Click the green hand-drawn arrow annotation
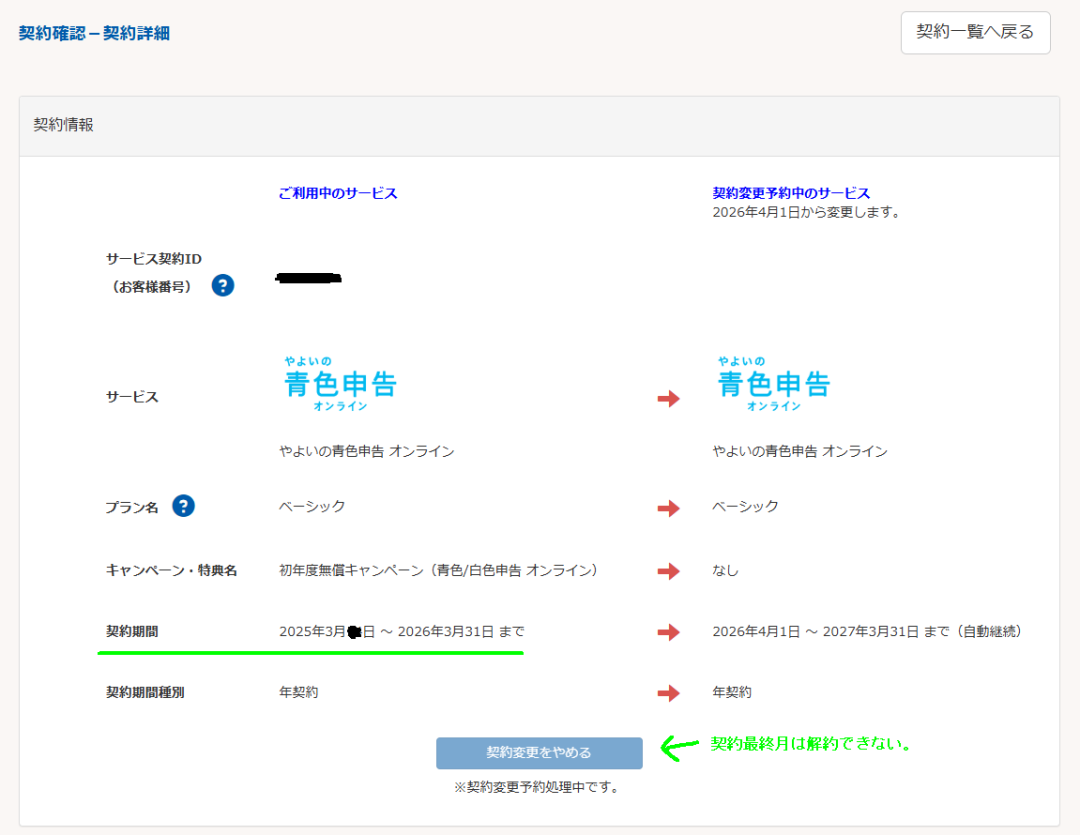Viewport: 1080px width, 835px height. click(681, 747)
